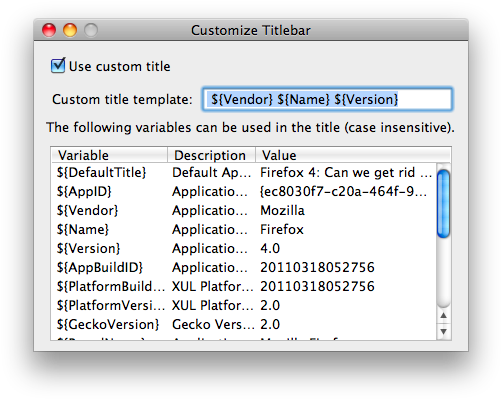The height and width of the screenshot is (399, 501).
Task: Select the ${Vendor} variable row
Action: pos(244,211)
